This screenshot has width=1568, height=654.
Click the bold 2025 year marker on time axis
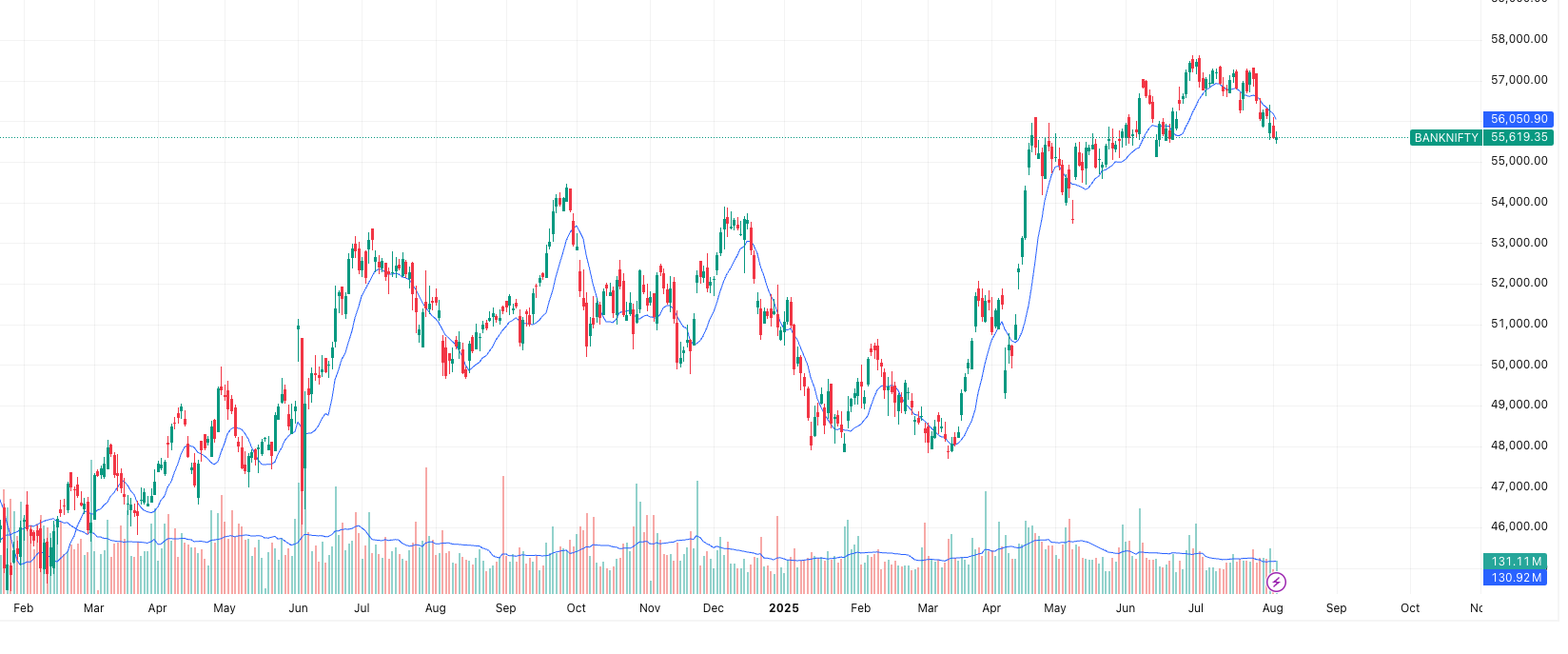tap(784, 608)
